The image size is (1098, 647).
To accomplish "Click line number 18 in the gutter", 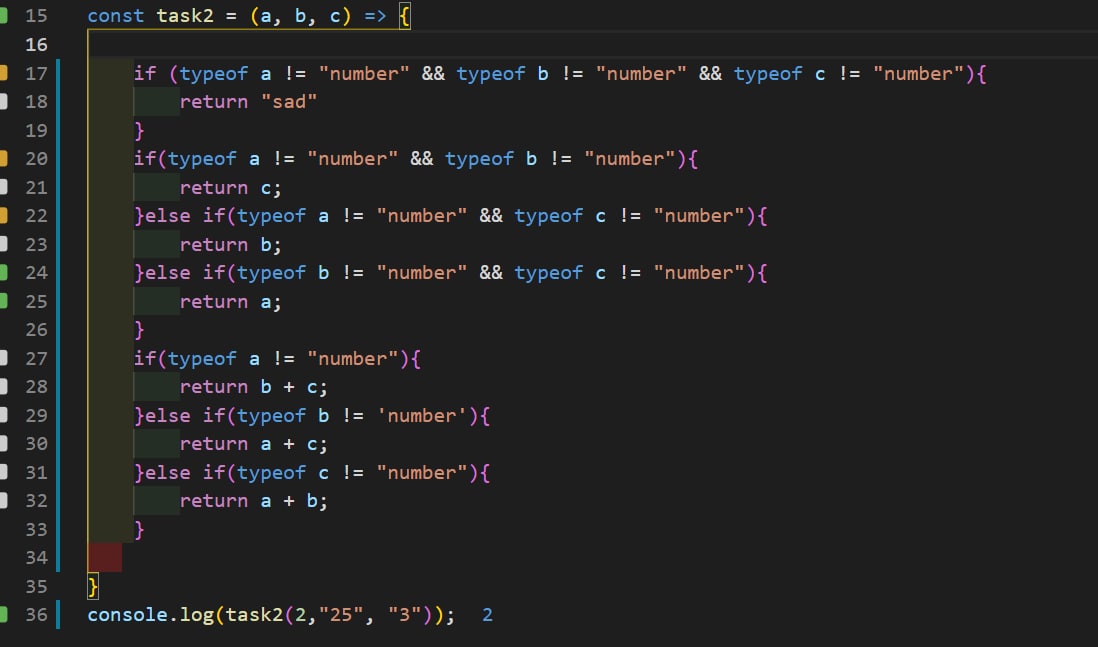I will click(x=36, y=102).
